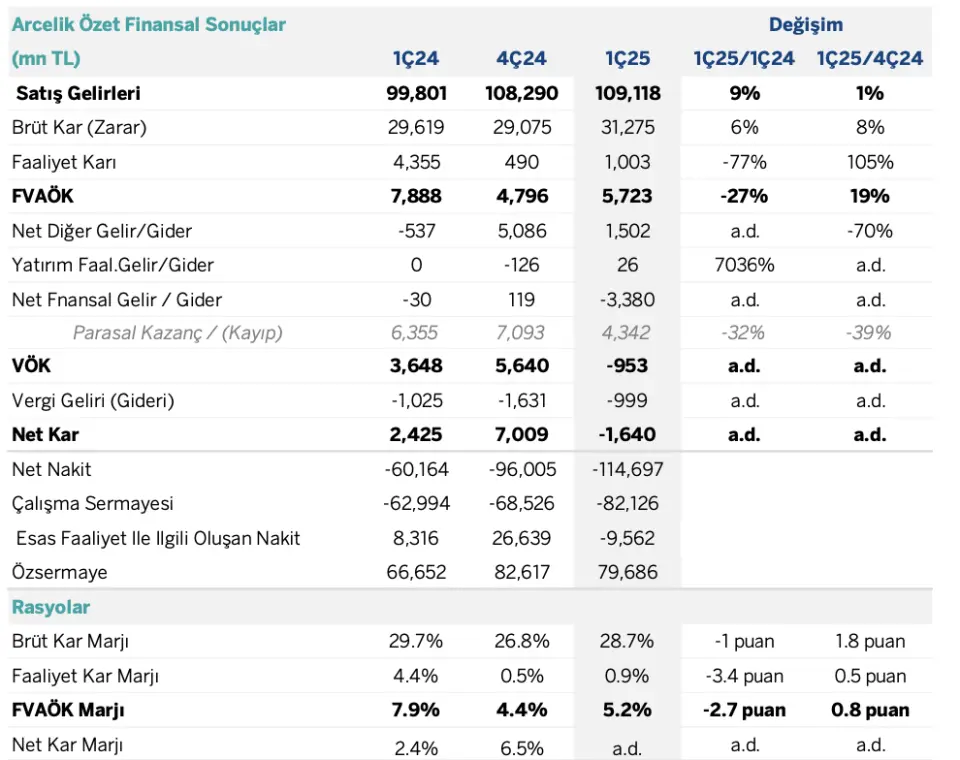The height and width of the screenshot is (760, 960).
Task: Select the '1Ç25/4Ç24' column header
Action: tap(869, 59)
